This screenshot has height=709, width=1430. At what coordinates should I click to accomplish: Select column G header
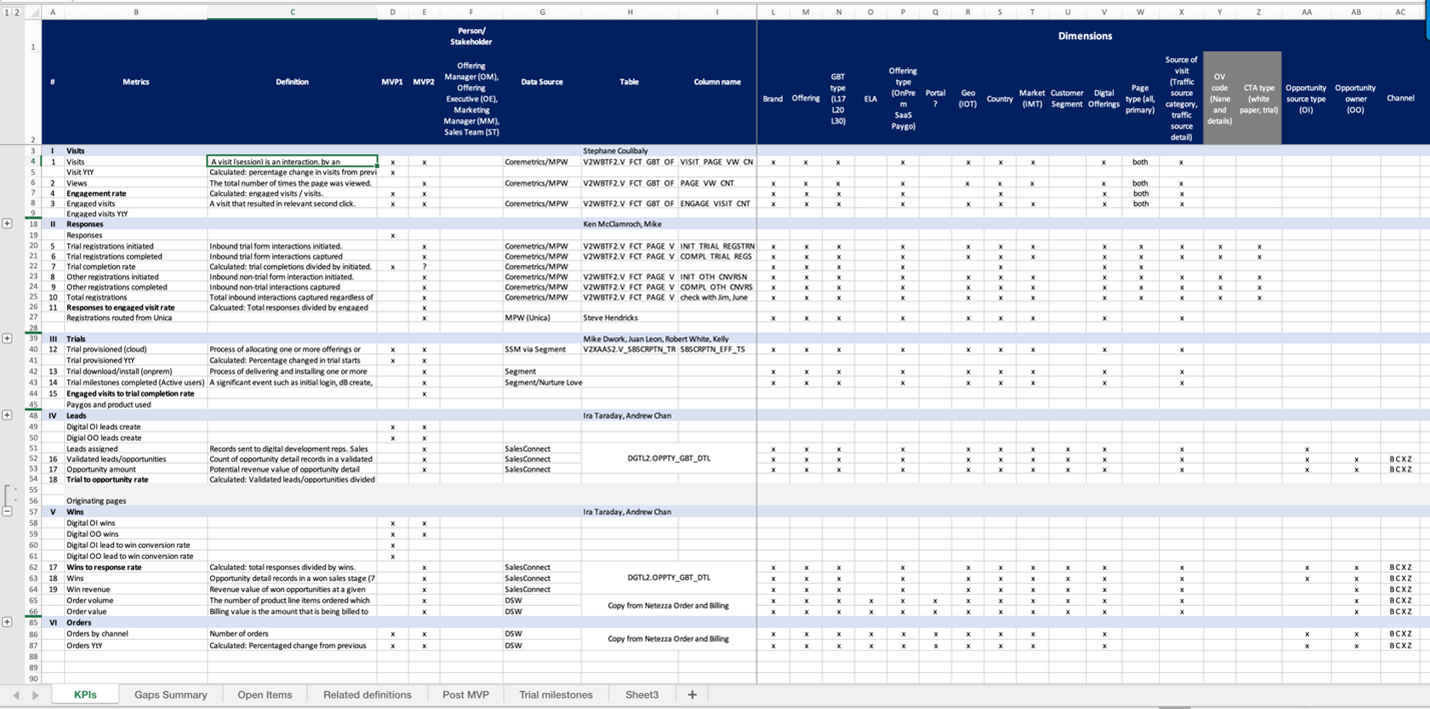tap(542, 12)
